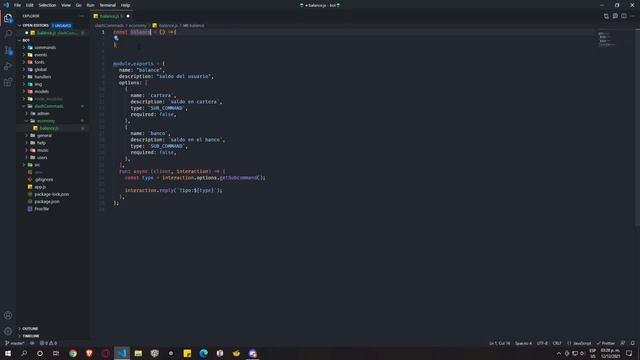Open the Task View taskbar icon
640x360 pixels.
(56, 353)
